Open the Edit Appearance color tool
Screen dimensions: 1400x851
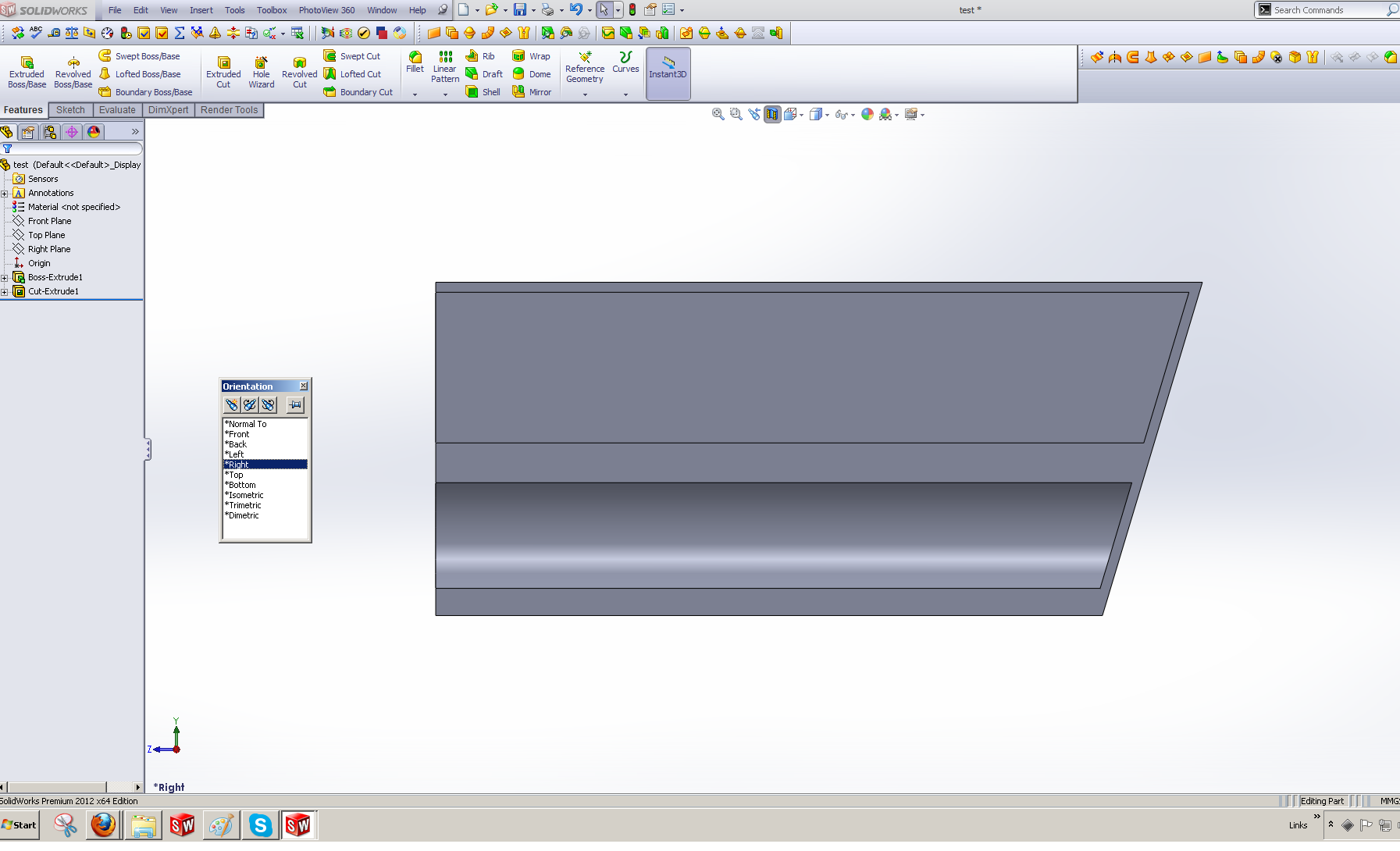(867, 114)
